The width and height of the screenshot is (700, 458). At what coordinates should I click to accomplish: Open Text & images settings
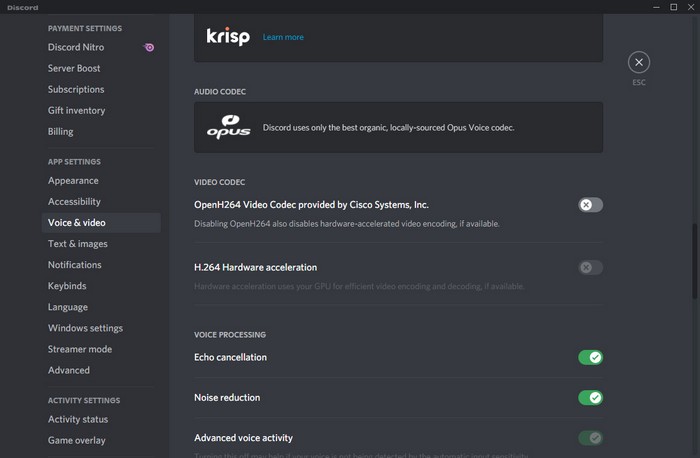(101, 244)
